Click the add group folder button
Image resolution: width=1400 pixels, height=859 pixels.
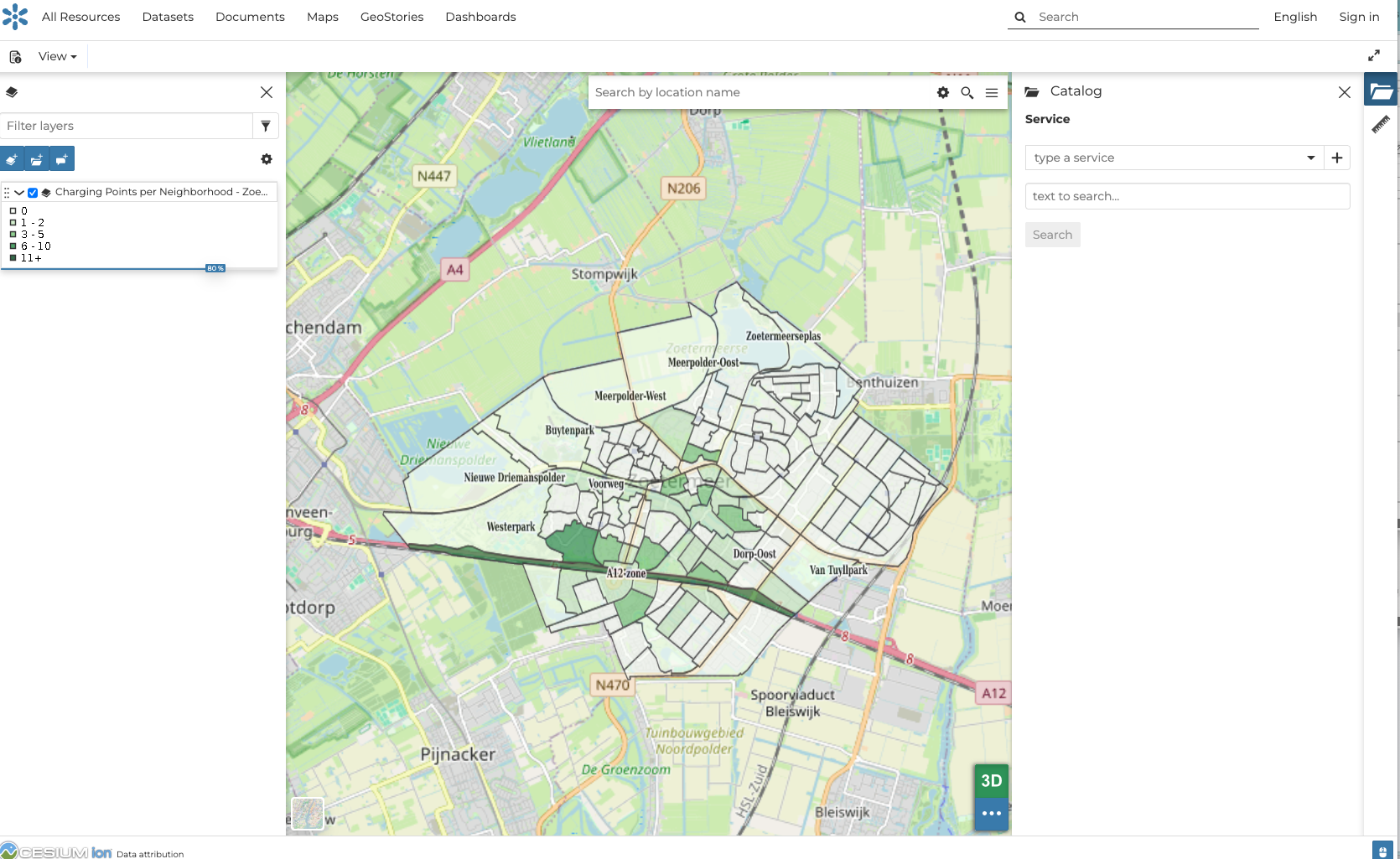[37, 158]
